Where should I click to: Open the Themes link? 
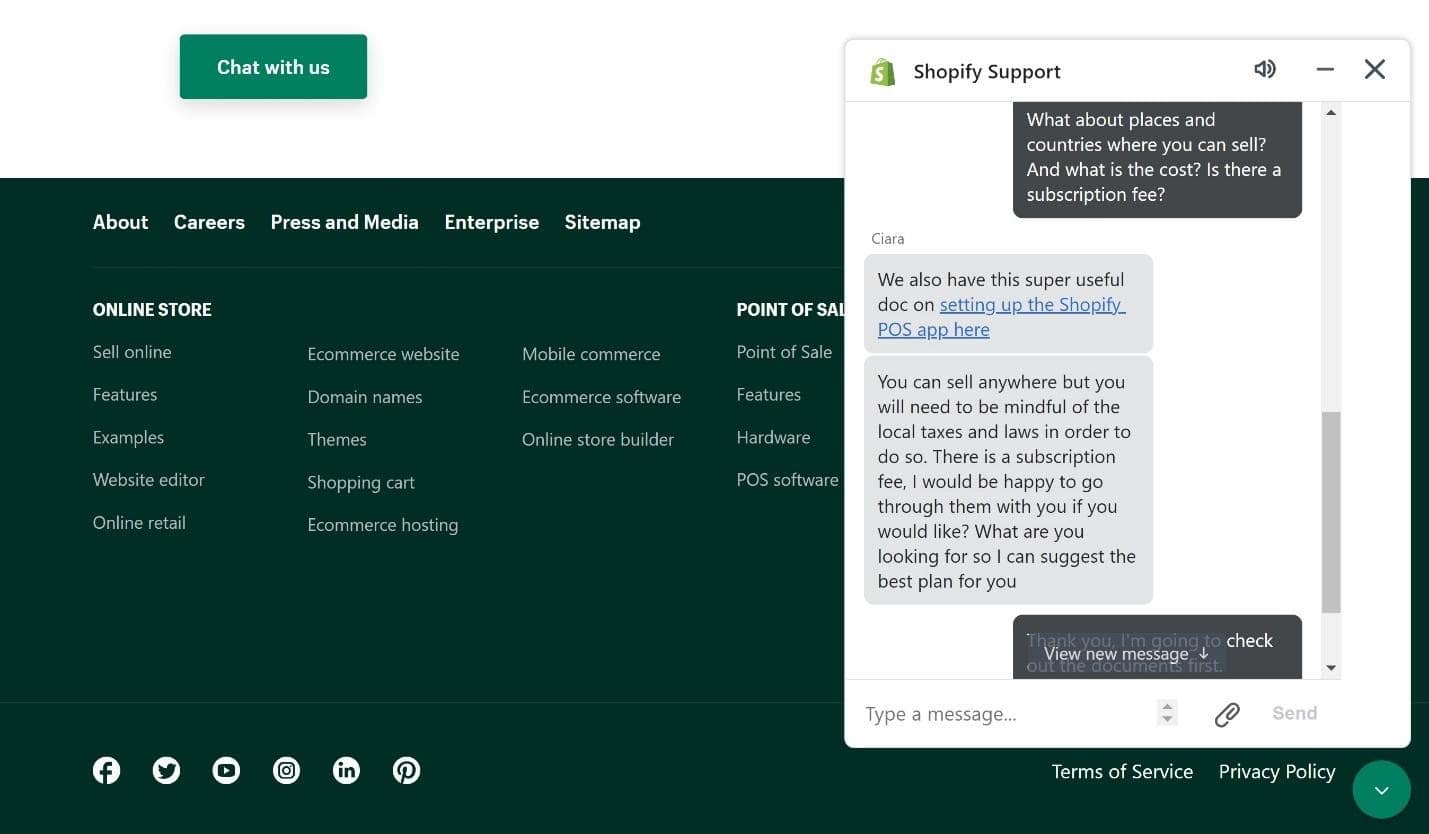pos(336,439)
